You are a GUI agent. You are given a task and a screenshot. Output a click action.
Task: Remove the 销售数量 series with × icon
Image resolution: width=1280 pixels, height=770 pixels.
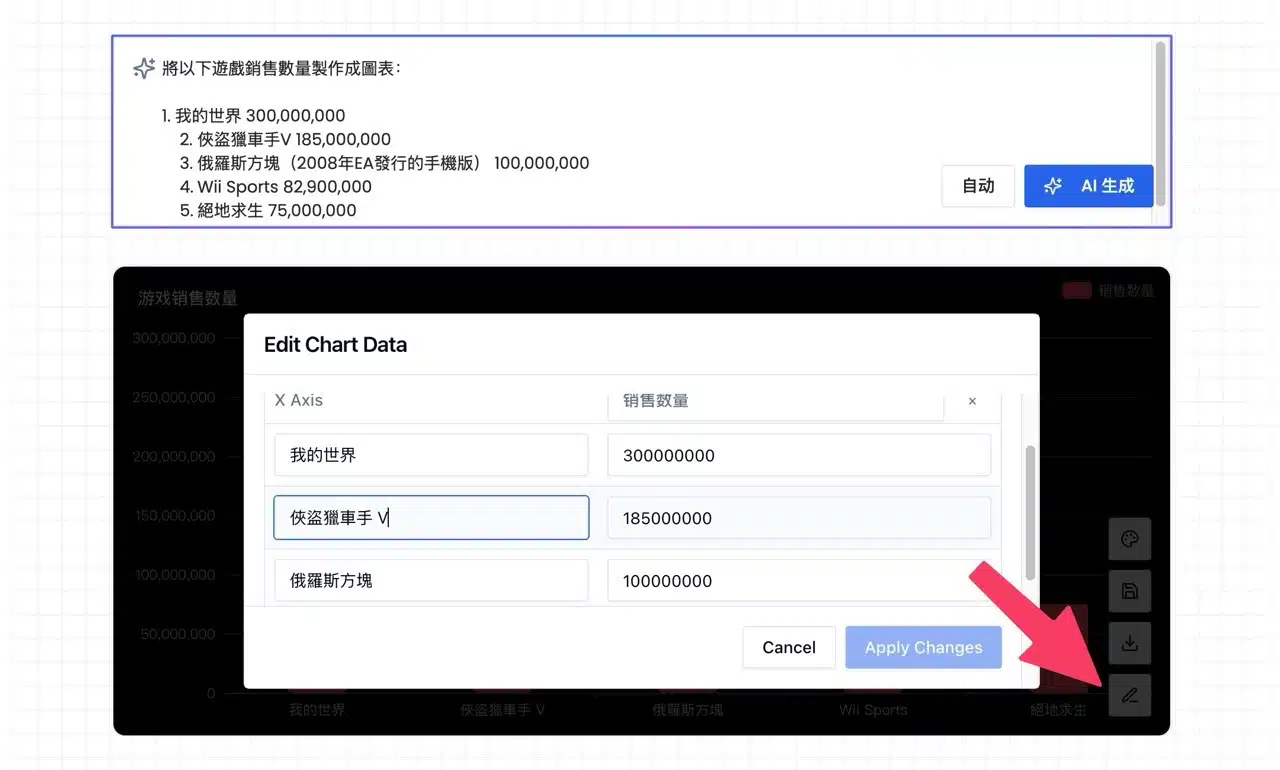tap(972, 401)
